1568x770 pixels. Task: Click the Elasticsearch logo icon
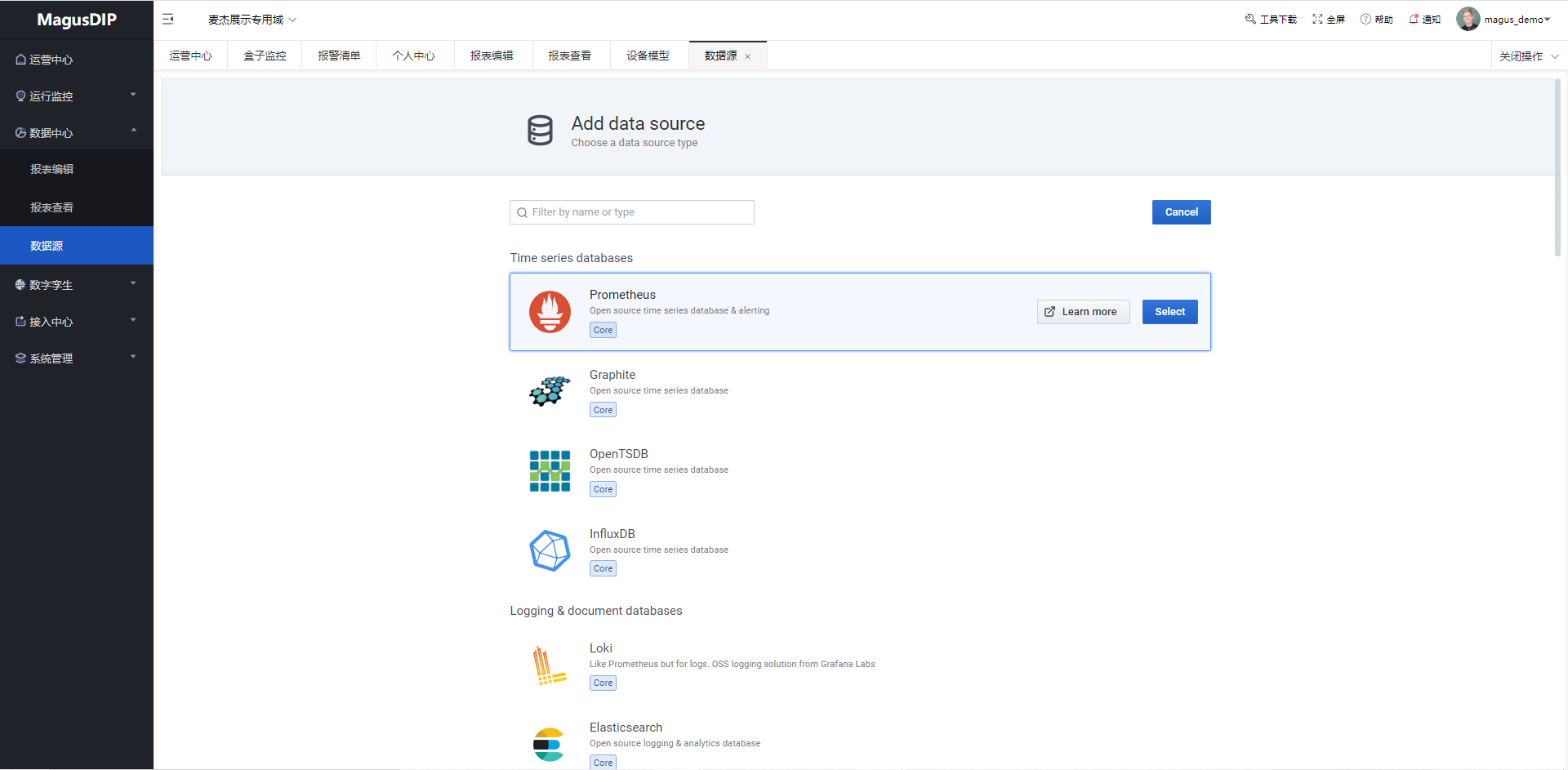(549, 745)
